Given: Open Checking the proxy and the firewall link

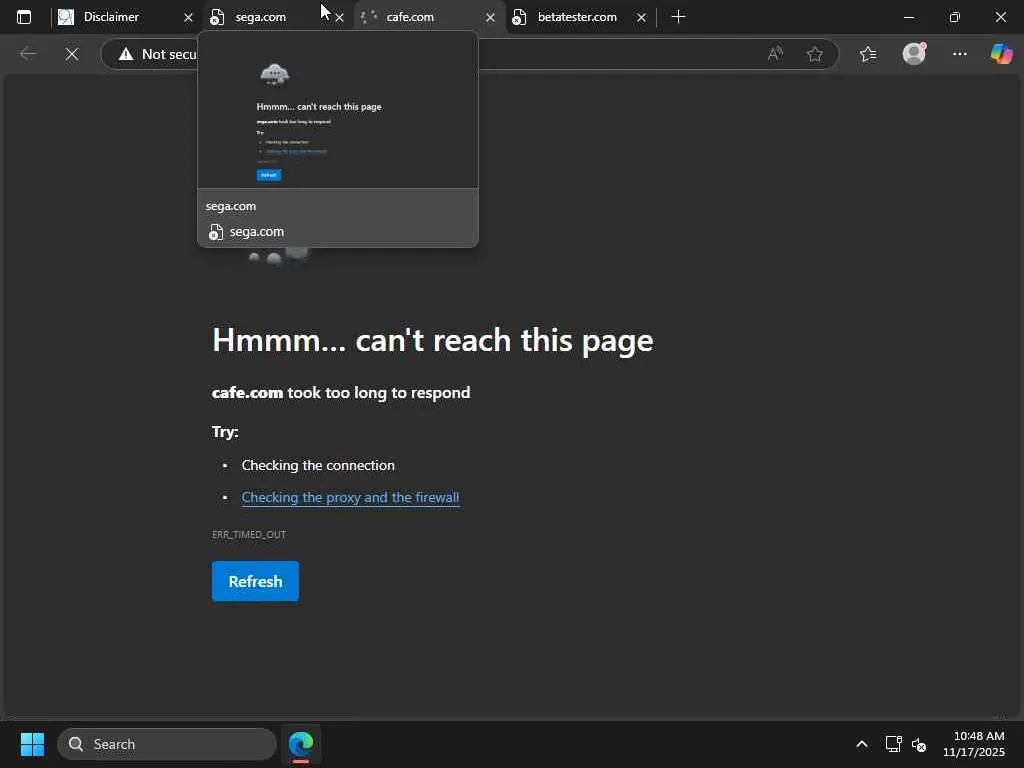Looking at the screenshot, I should (350, 498).
